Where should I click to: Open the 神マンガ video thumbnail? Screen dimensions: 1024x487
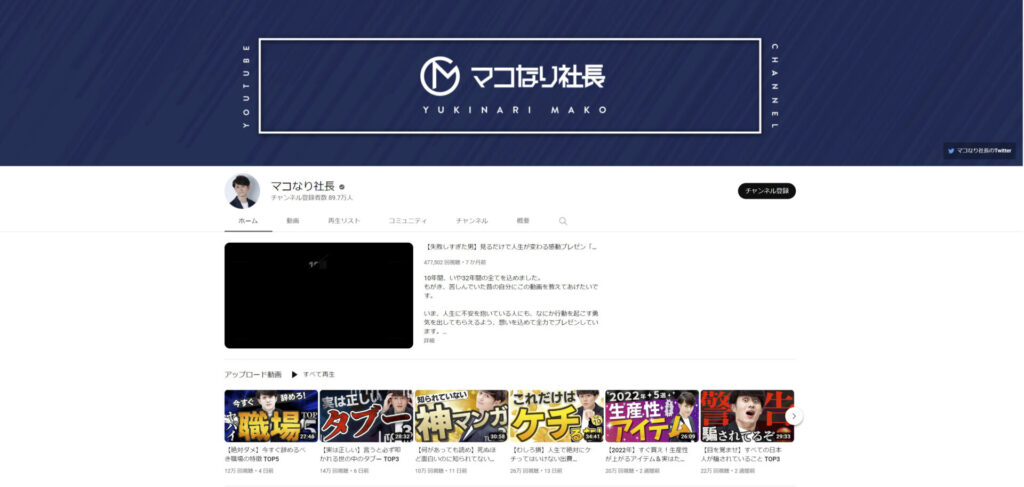tap(461, 416)
